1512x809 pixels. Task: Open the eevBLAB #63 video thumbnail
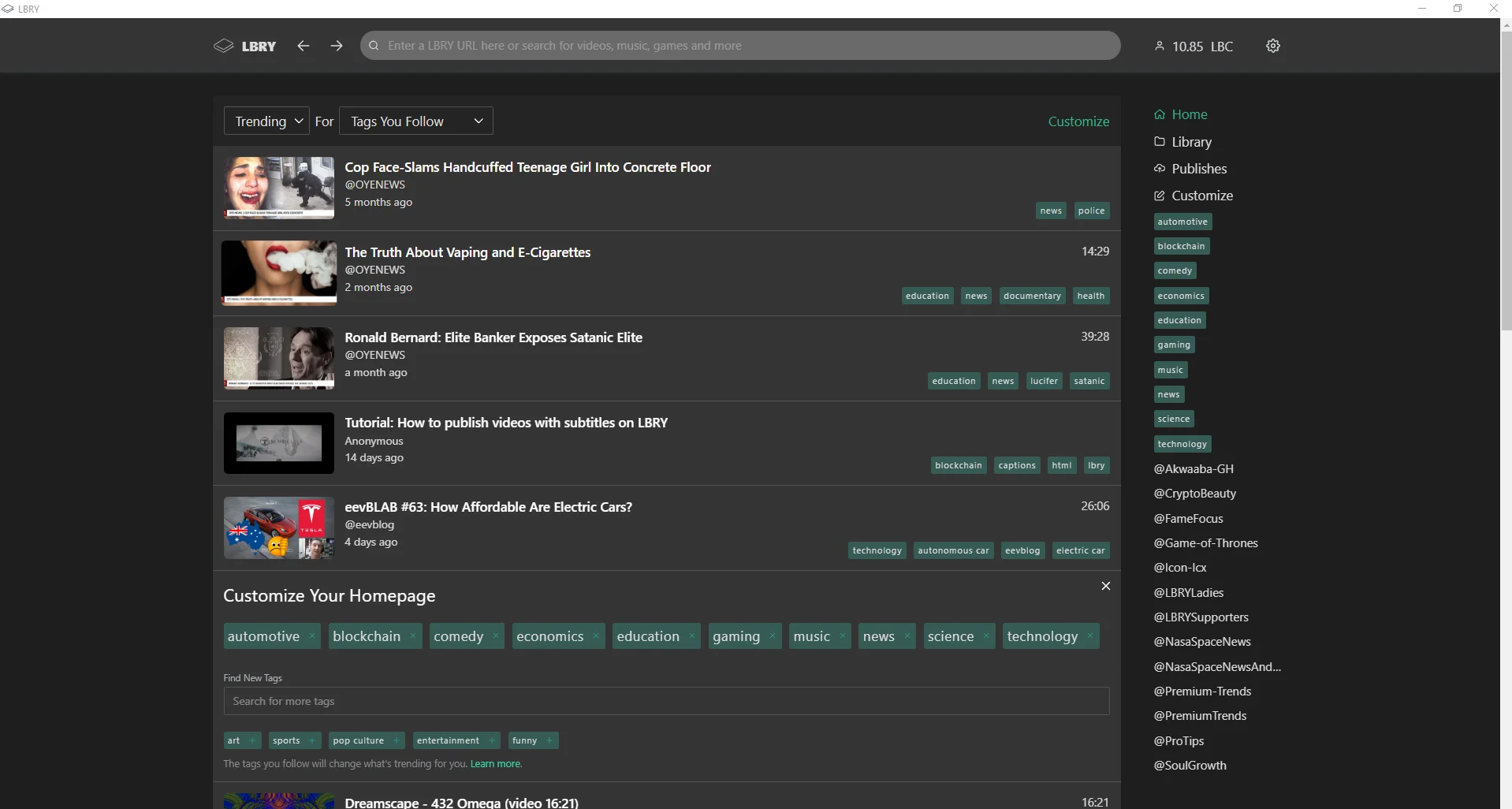[x=279, y=528]
